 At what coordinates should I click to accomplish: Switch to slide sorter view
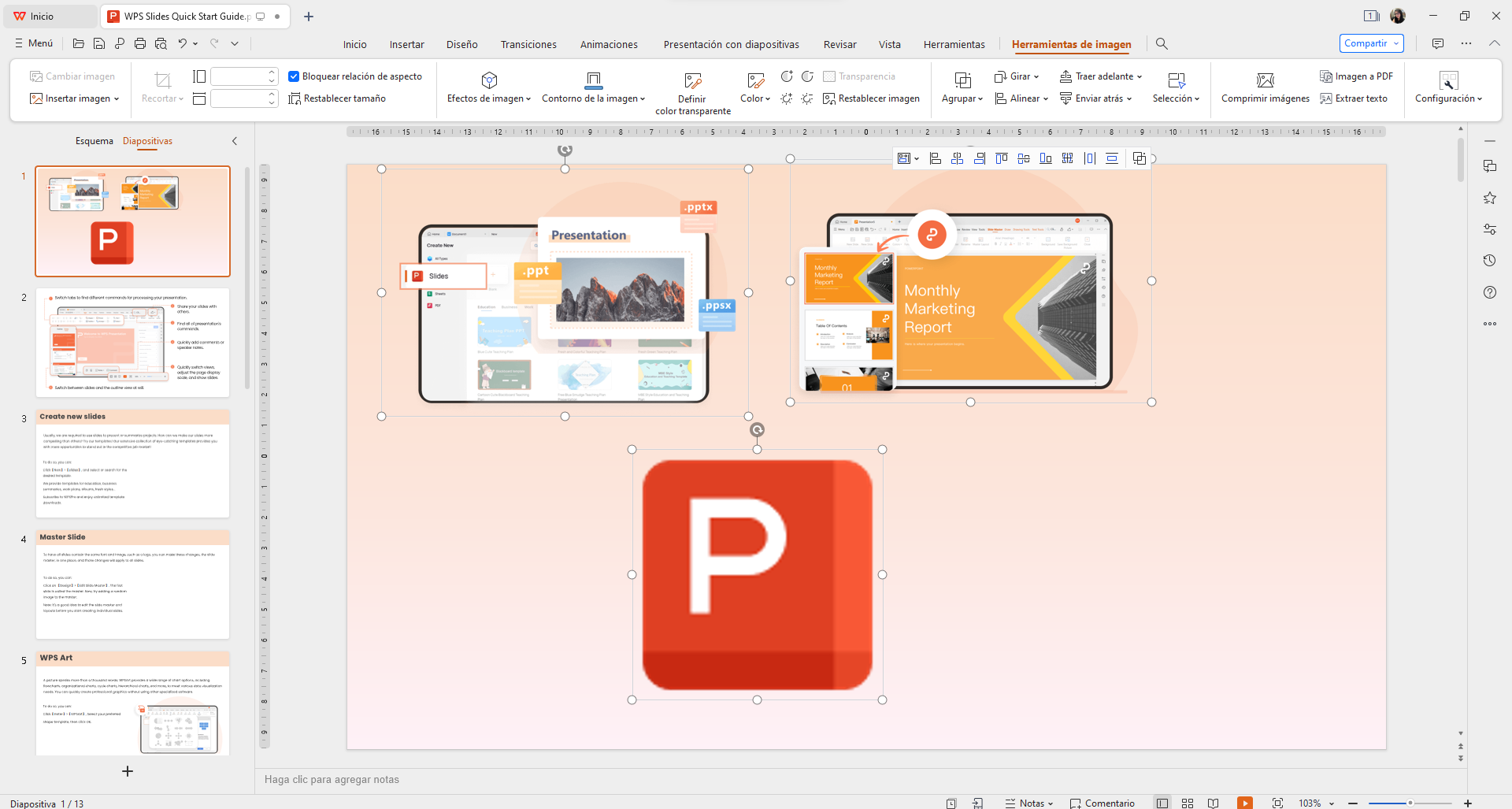tap(1188, 803)
